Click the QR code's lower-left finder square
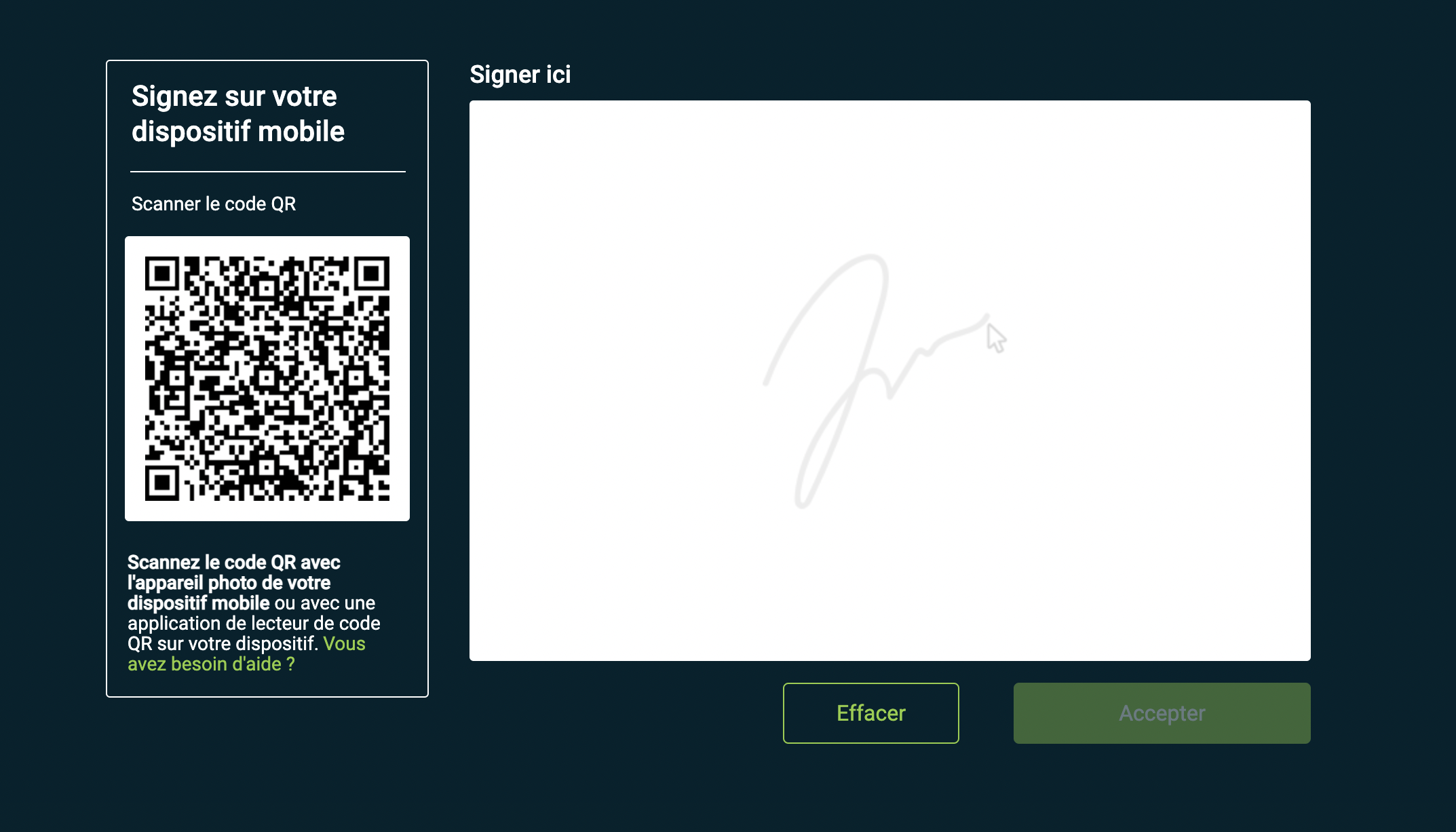The image size is (1456, 832). [161, 484]
